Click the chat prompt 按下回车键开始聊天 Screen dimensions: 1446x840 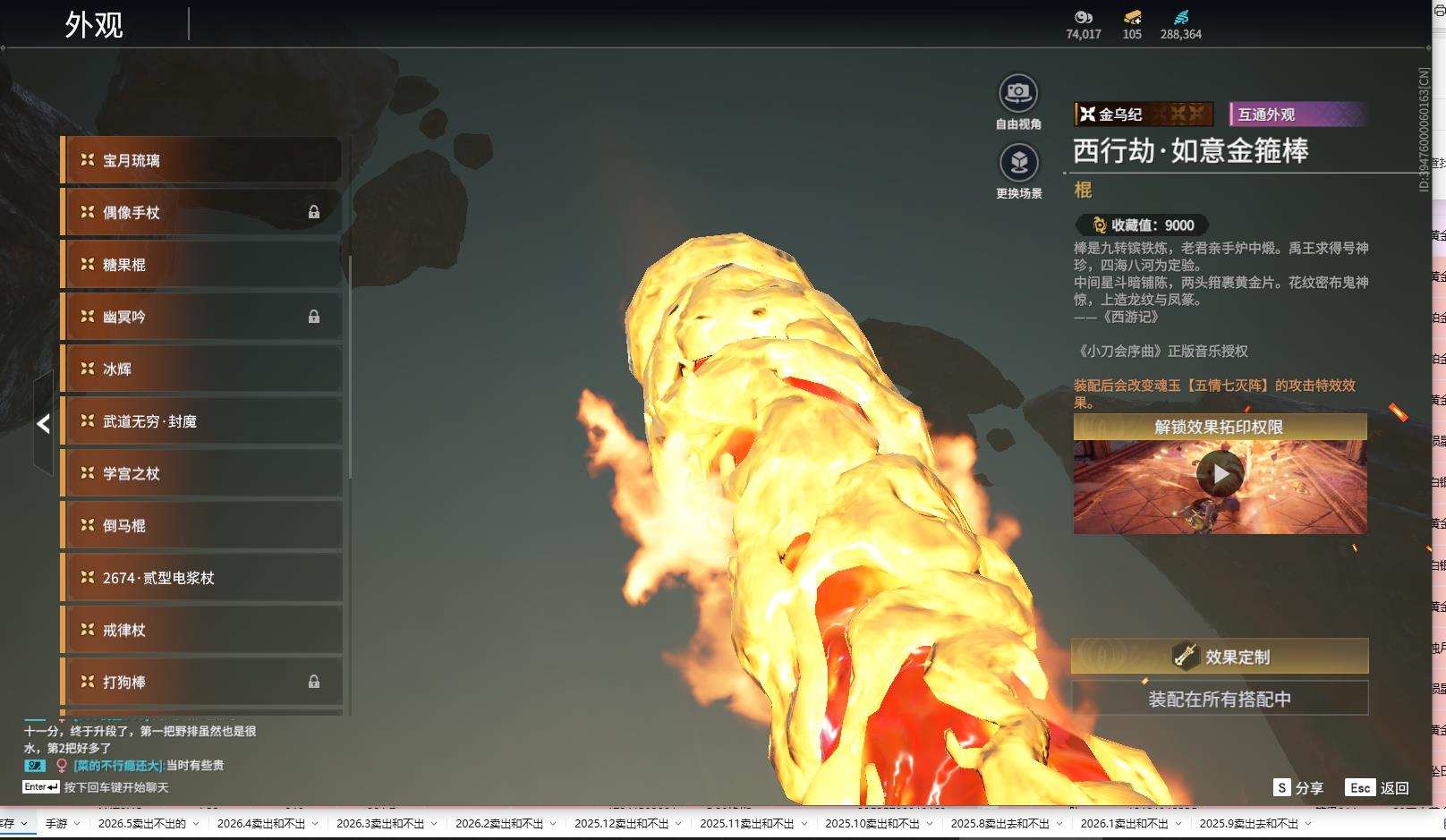coord(116,787)
